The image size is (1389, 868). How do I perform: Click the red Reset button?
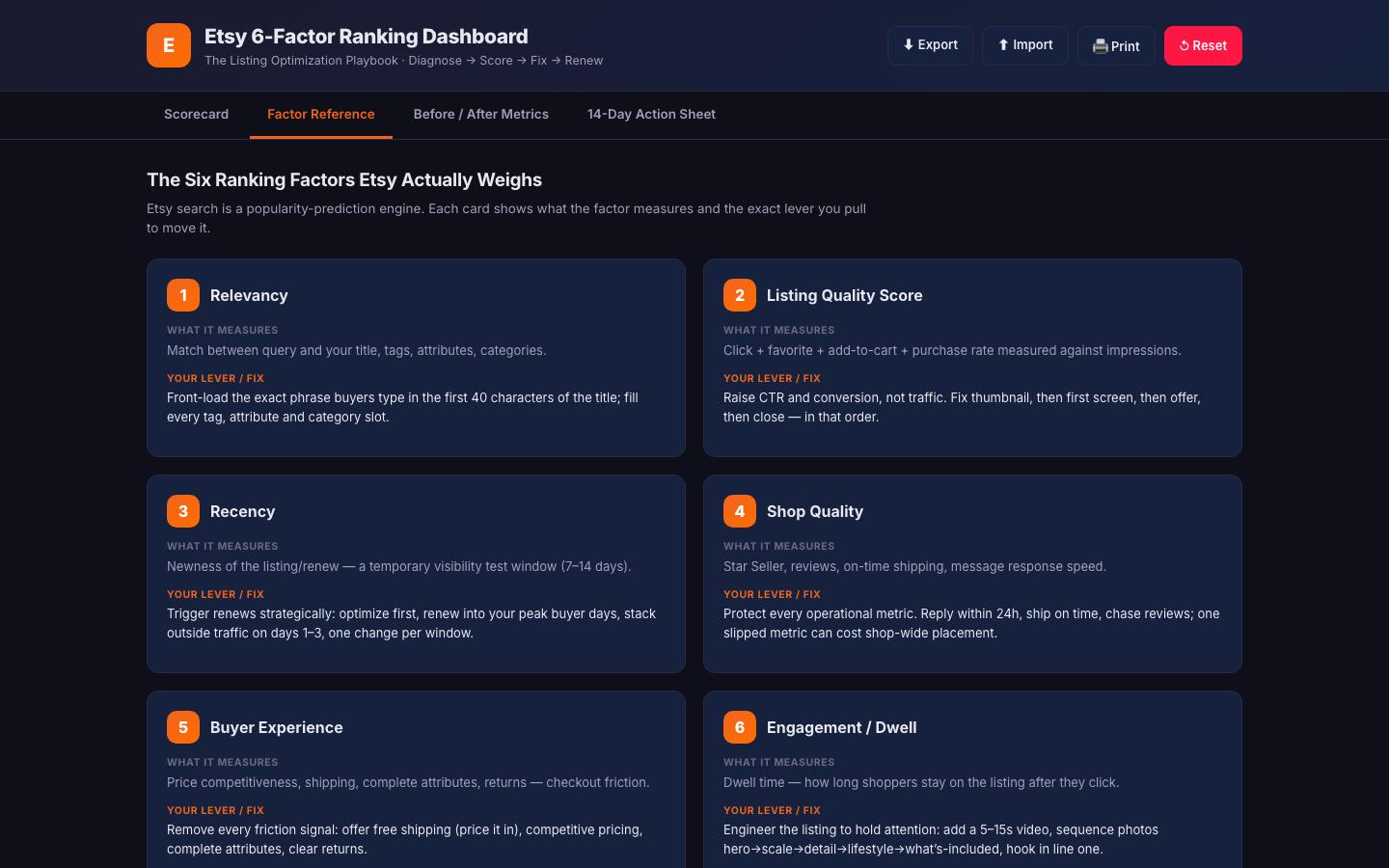1203,45
